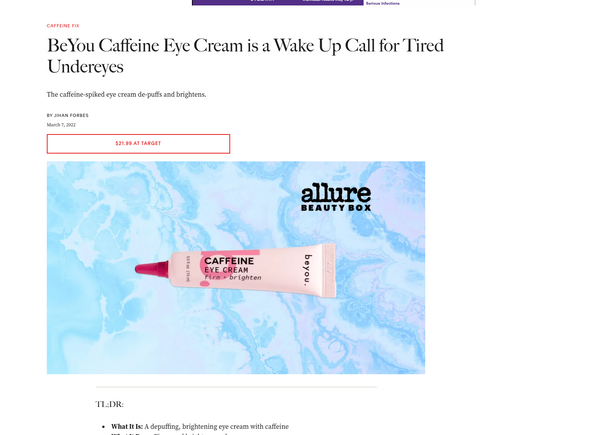
Task: Click the allure Beauty Box logo
Action: [x=336, y=197]
